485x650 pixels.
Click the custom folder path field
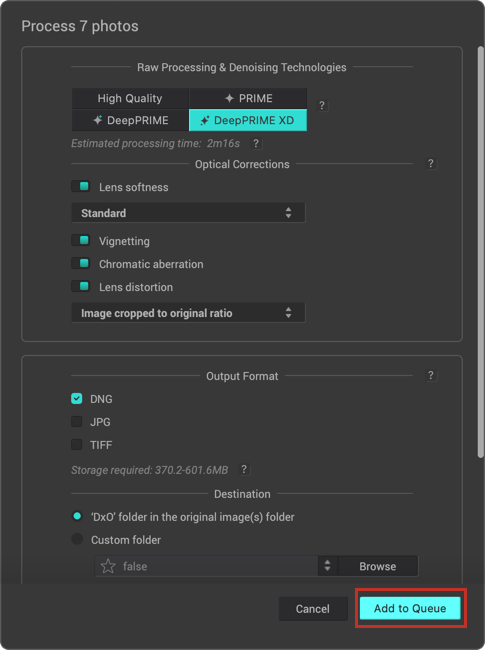click(206, 566)
